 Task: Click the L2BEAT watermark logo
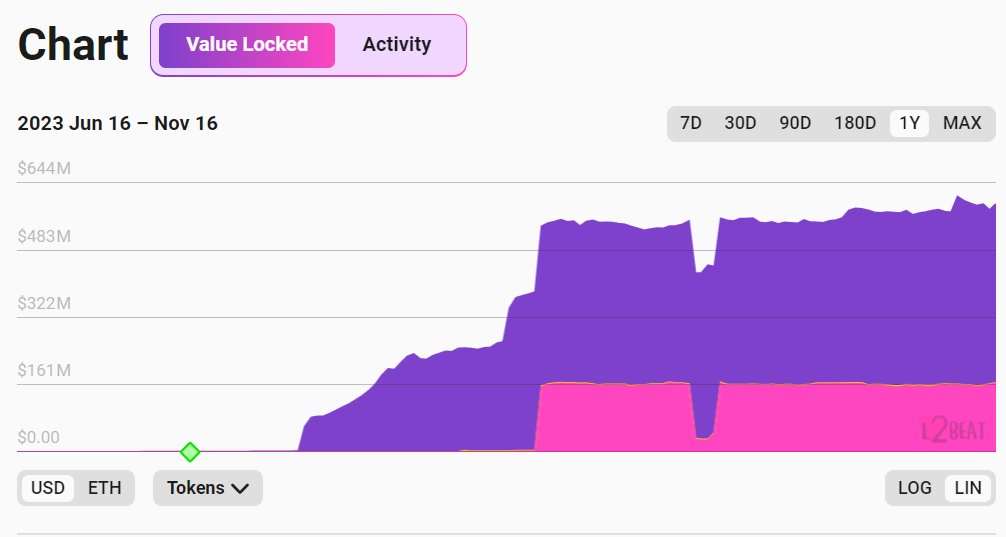pyautogui.click(x=953, y=430)
